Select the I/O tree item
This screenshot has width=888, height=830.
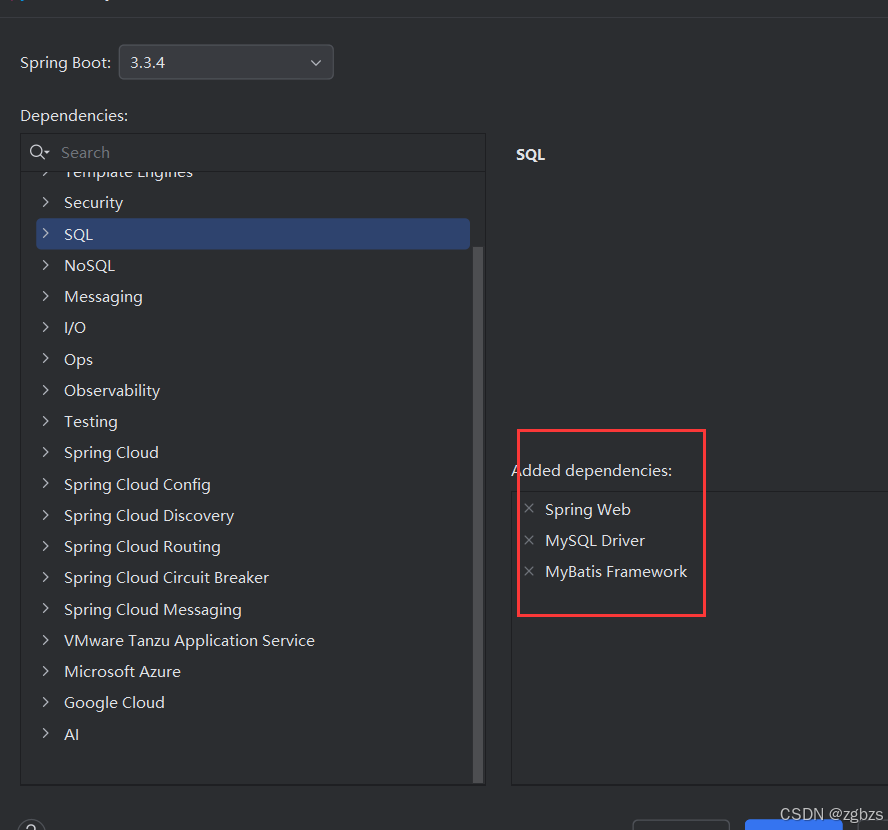pos(75,328)
